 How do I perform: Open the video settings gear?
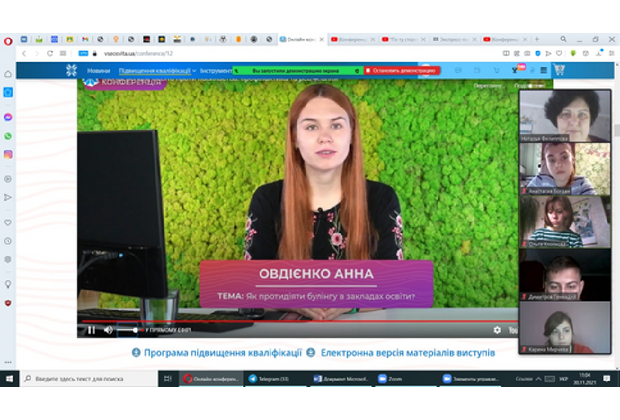pos(497,330)
